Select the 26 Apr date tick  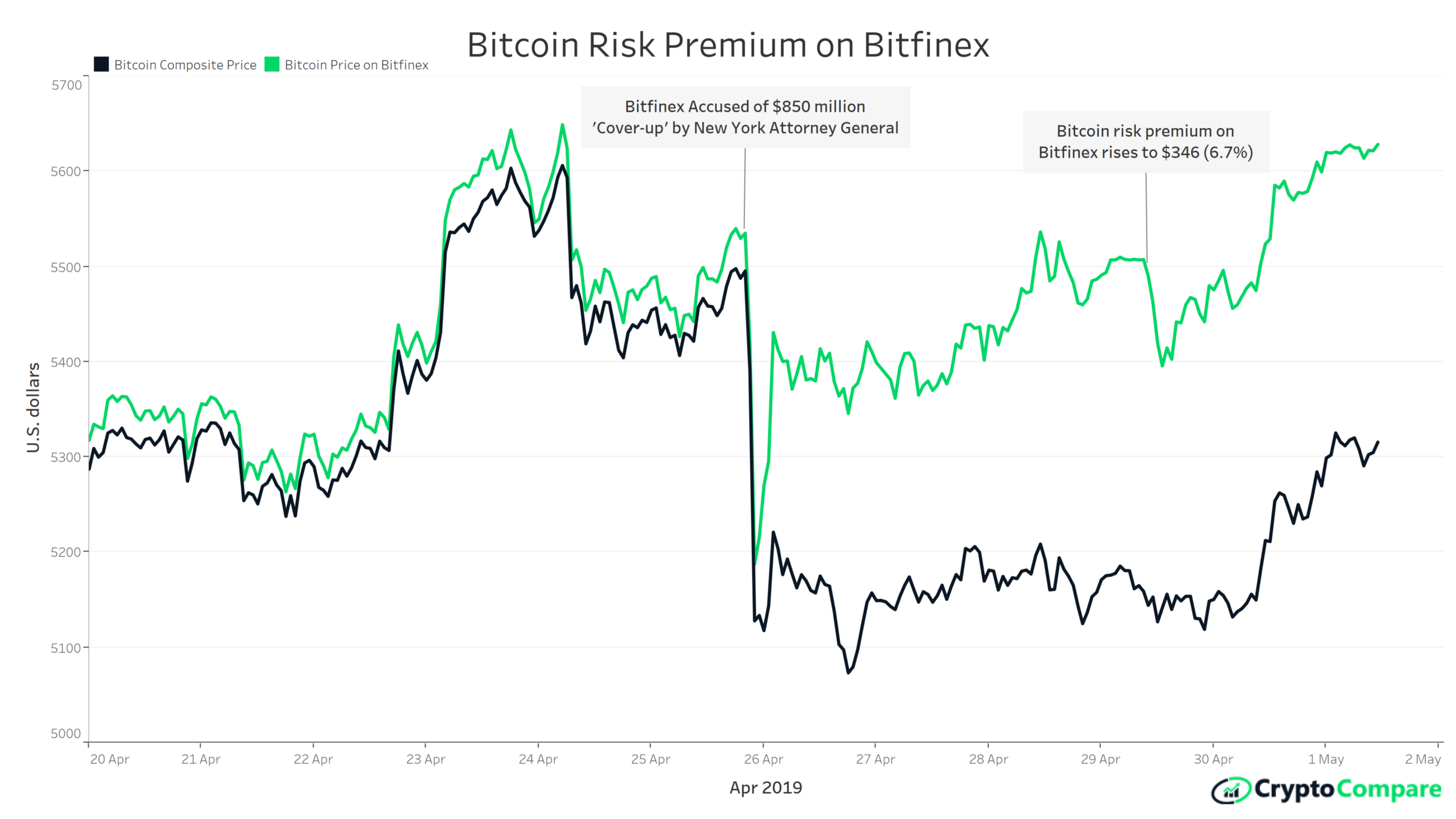(763, 759)
